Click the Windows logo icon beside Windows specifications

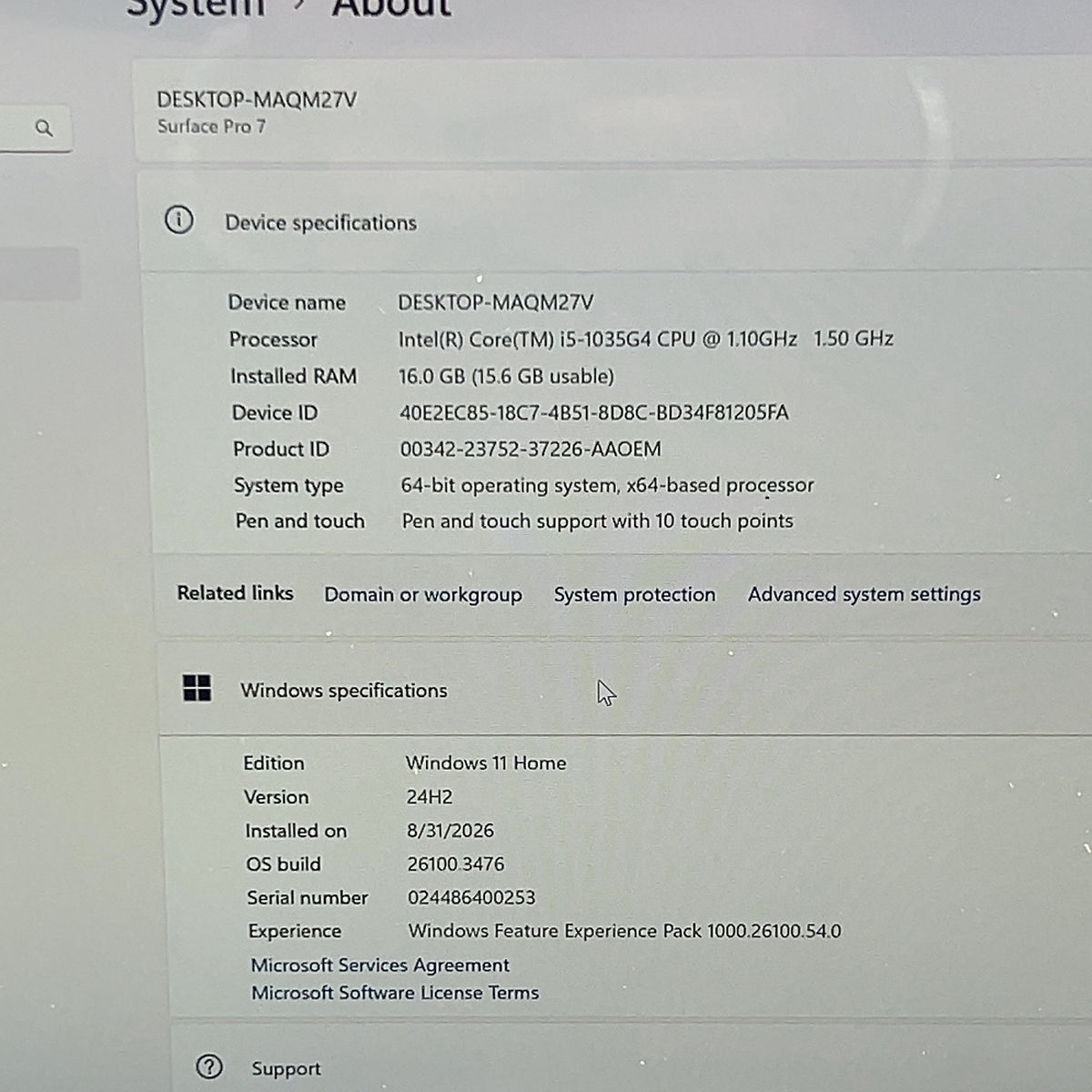click(x=197, y=688)
